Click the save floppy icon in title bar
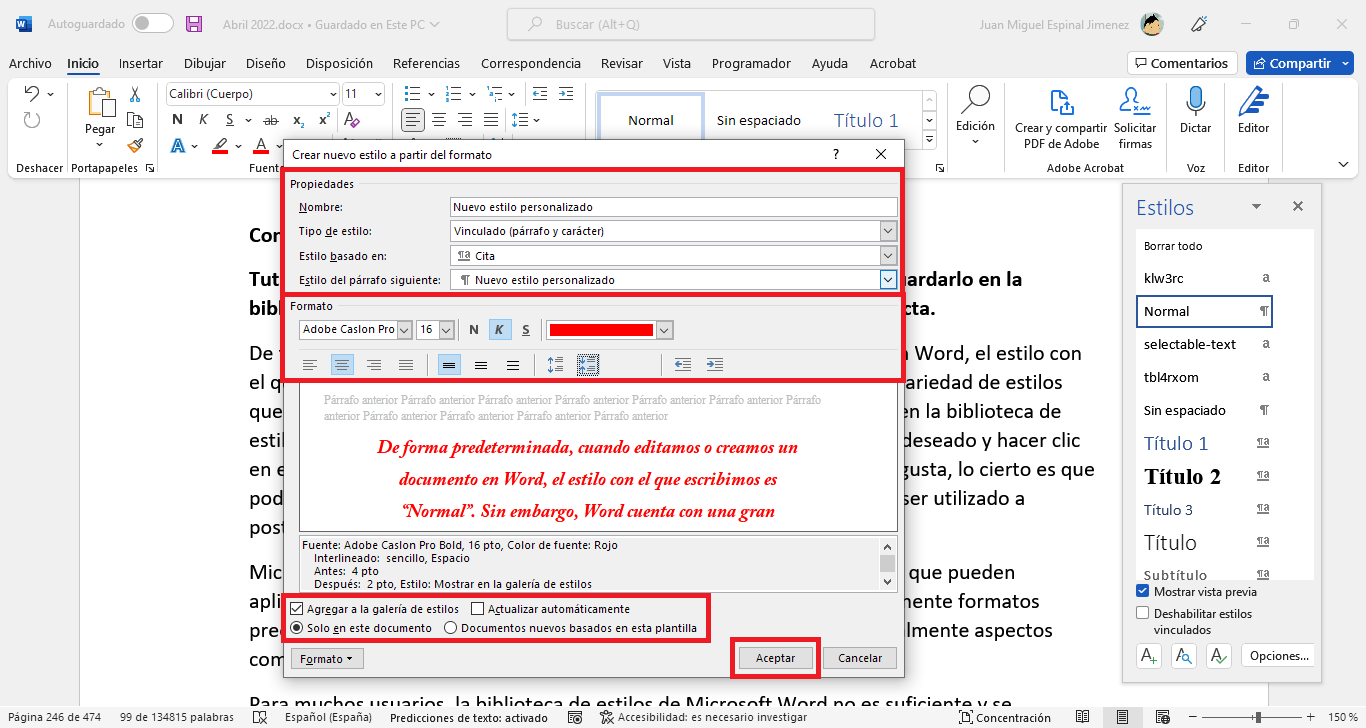 point(194,23)
